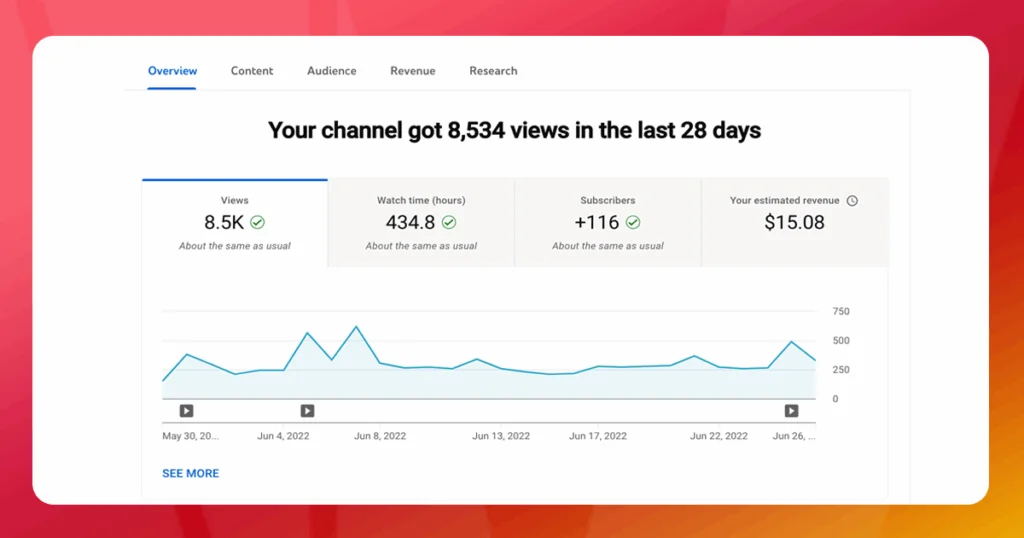Click the Jun 4, 2022 axis label
Screen dimensions: 1024x538
click(283, 436)
